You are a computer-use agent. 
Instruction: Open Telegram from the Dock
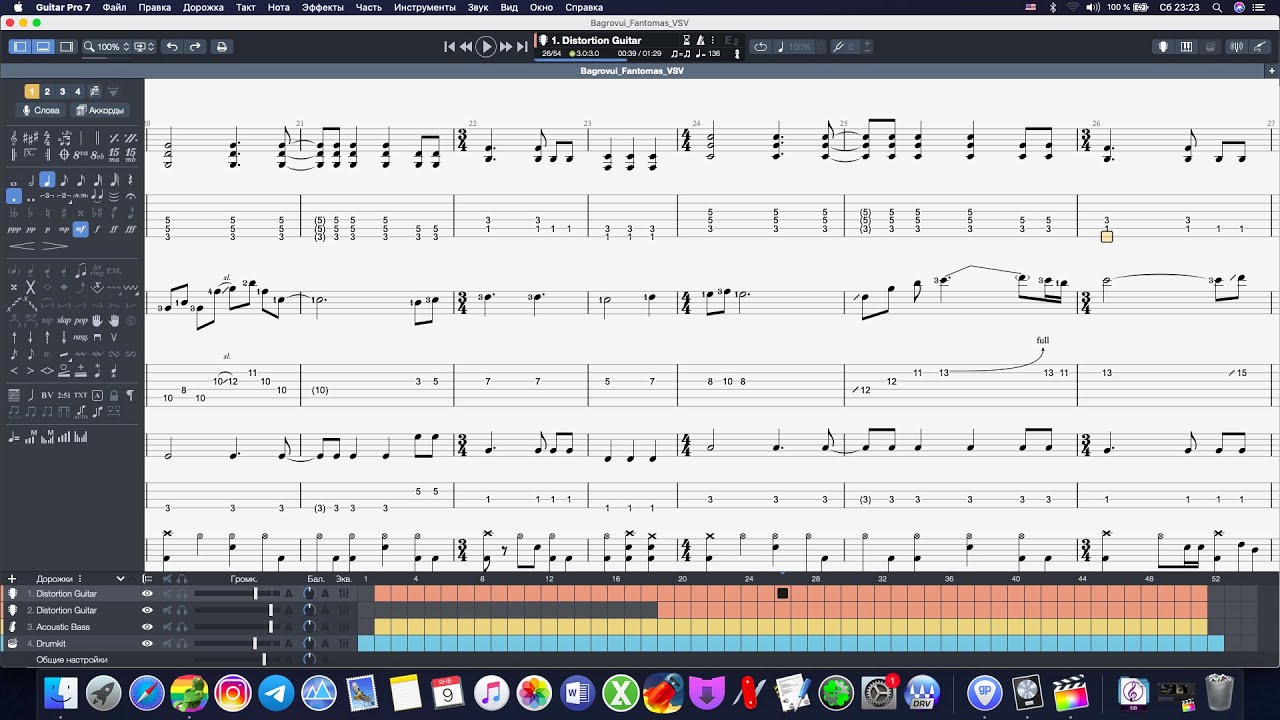click(x=276, y=692)
